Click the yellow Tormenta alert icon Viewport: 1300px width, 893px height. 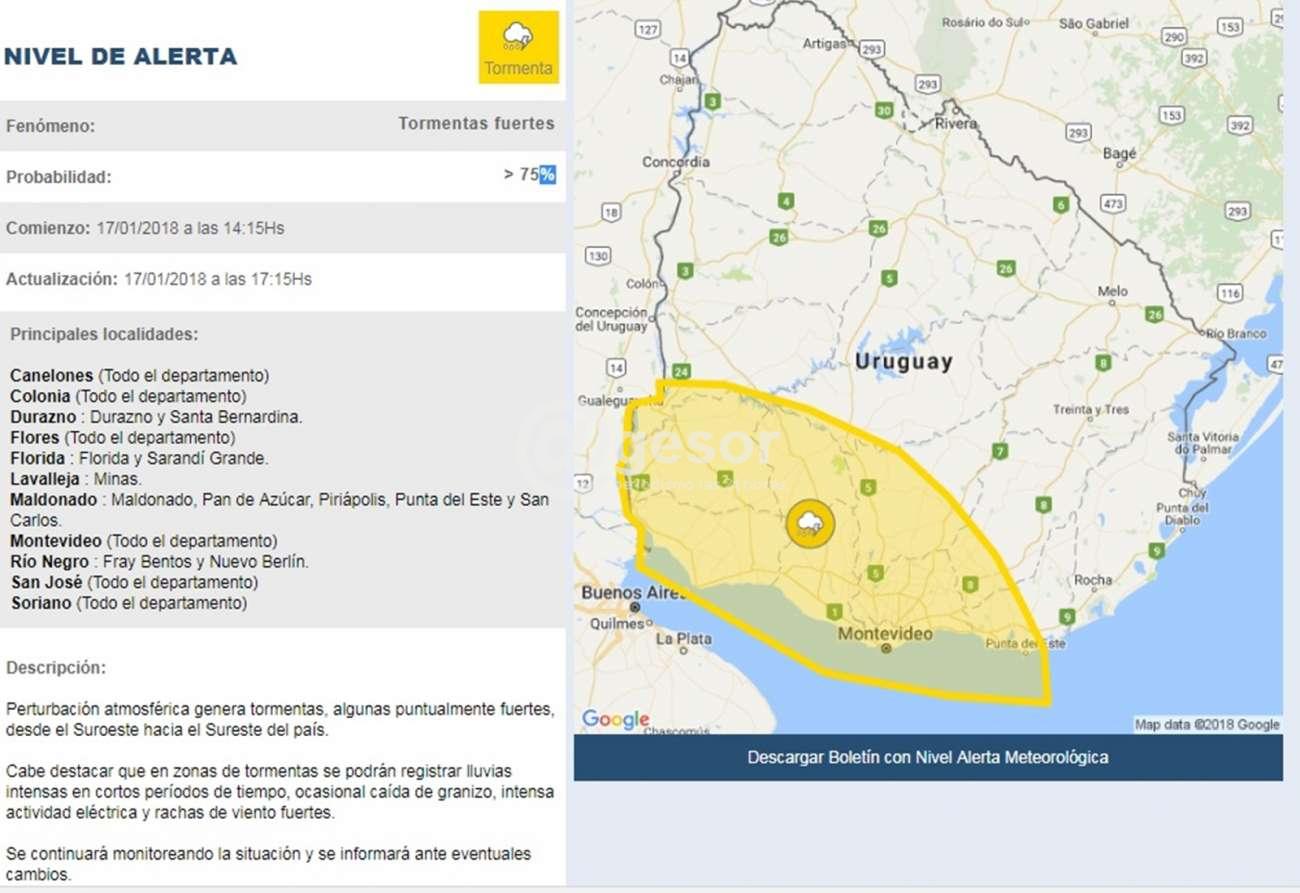pyautogui.click(x=518, y=47)
